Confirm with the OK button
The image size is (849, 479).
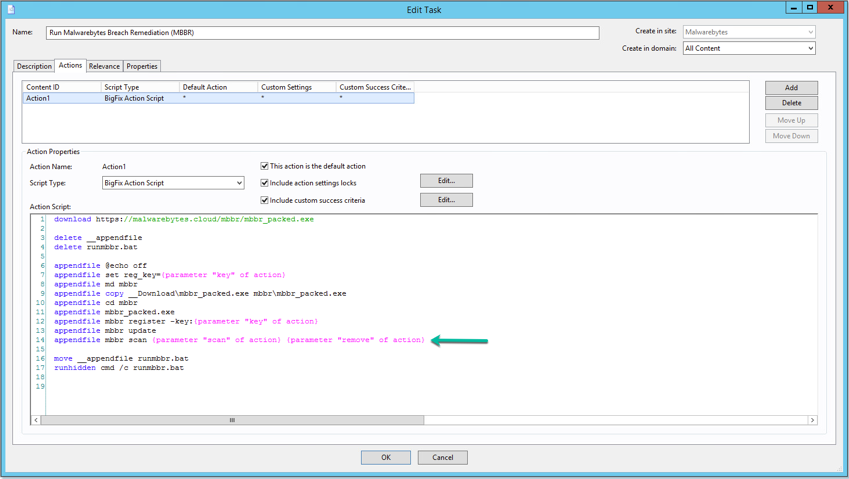click(386, 457)
